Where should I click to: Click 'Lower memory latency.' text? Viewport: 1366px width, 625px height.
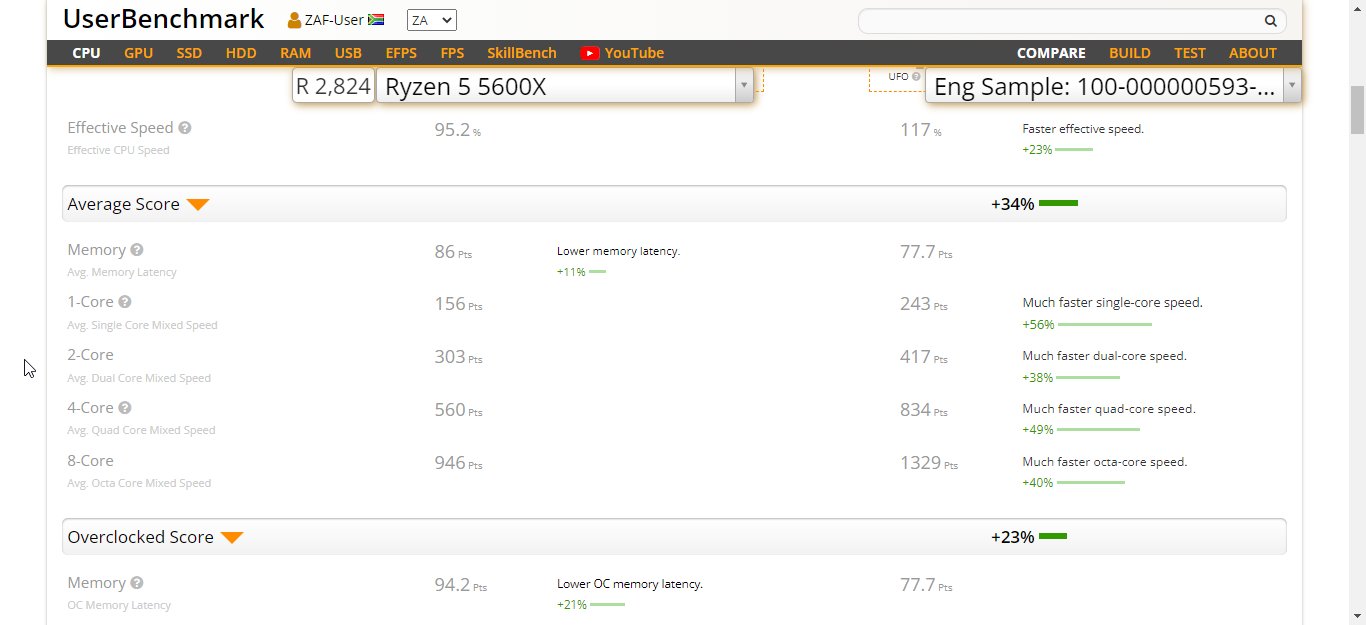click(x=618, y=251)
